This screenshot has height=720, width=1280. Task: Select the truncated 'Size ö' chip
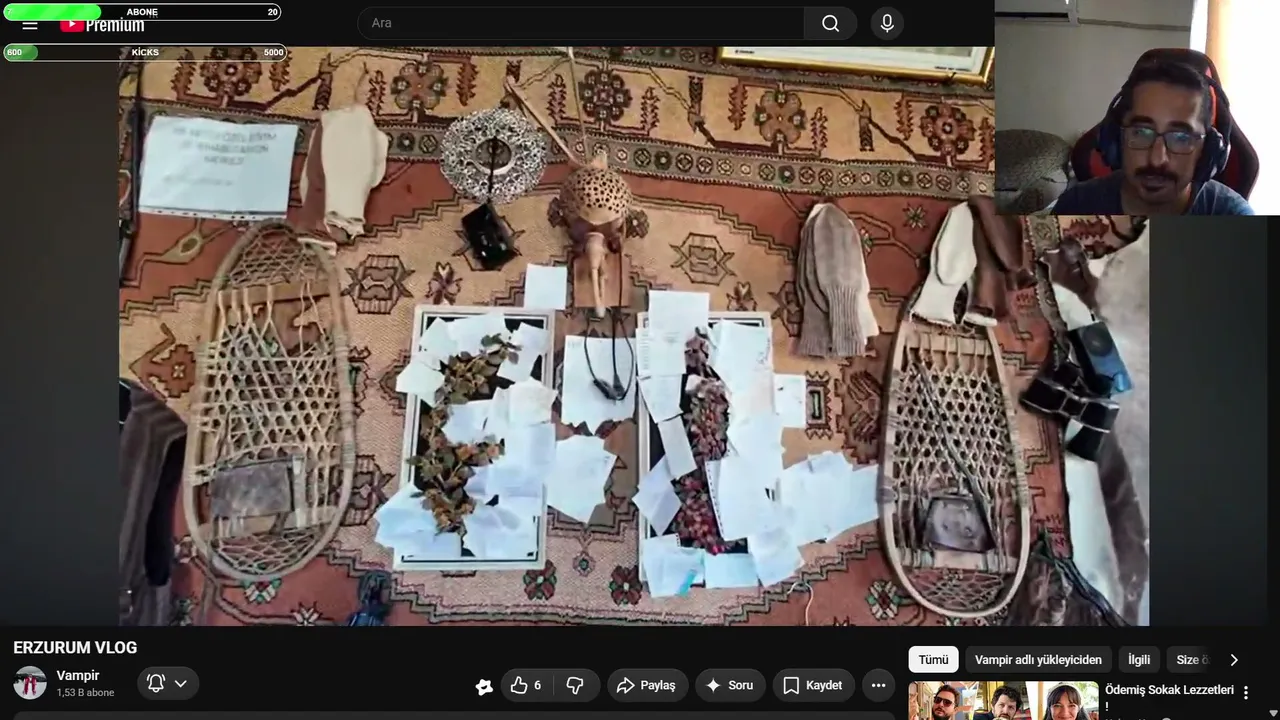(1192, 660)
